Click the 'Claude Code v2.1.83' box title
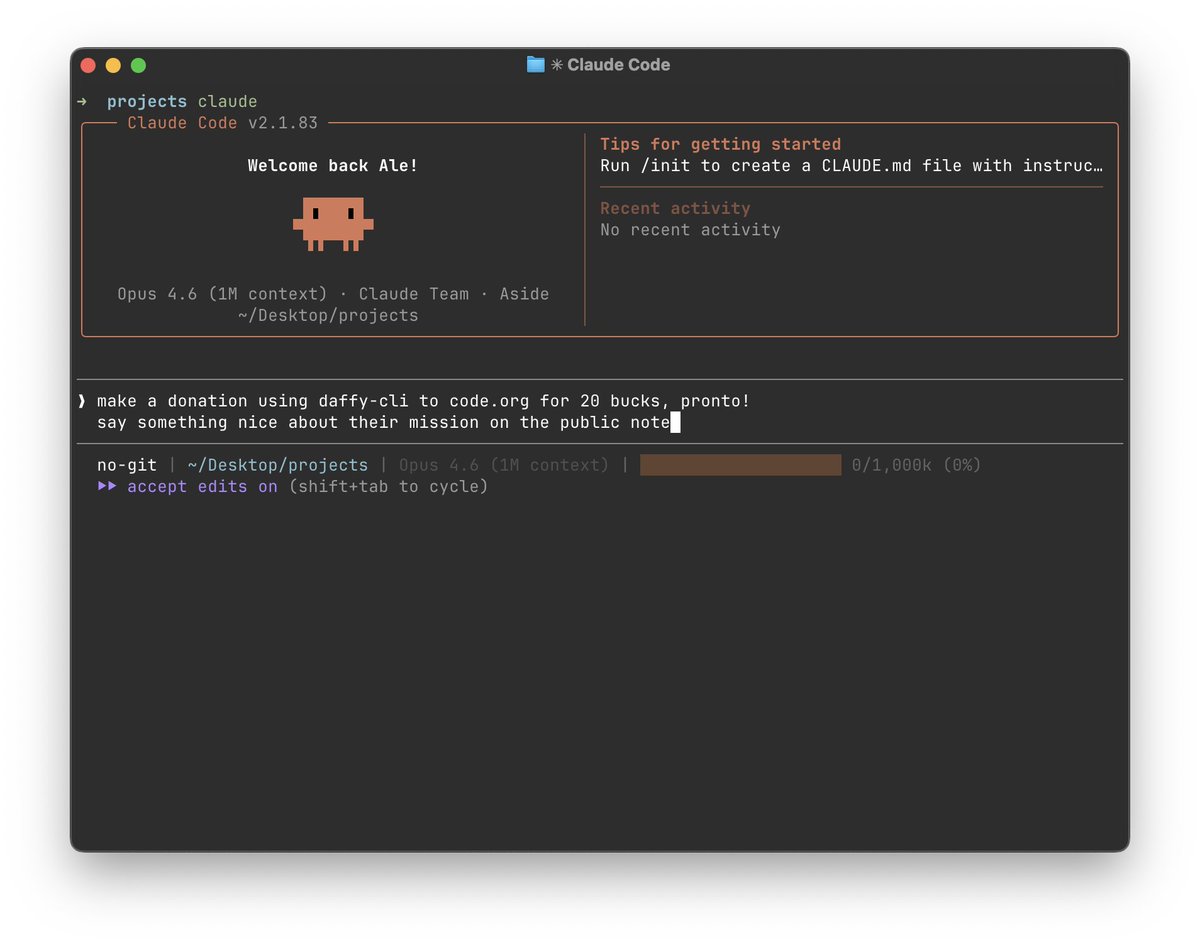 click(x=222, y=123)
